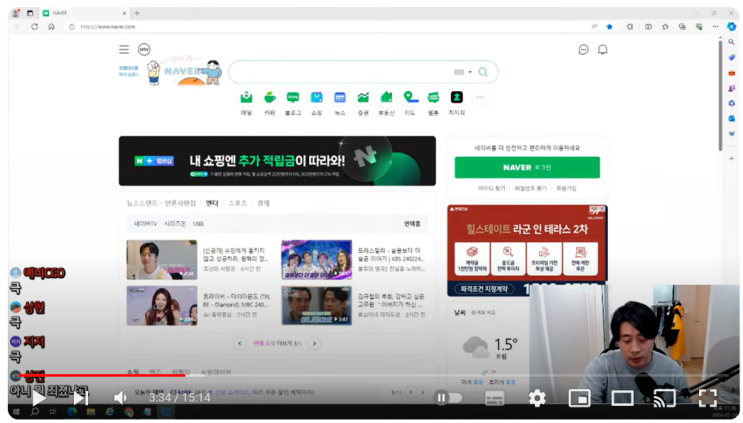Click the browser address bar URL

coord(108,27)
